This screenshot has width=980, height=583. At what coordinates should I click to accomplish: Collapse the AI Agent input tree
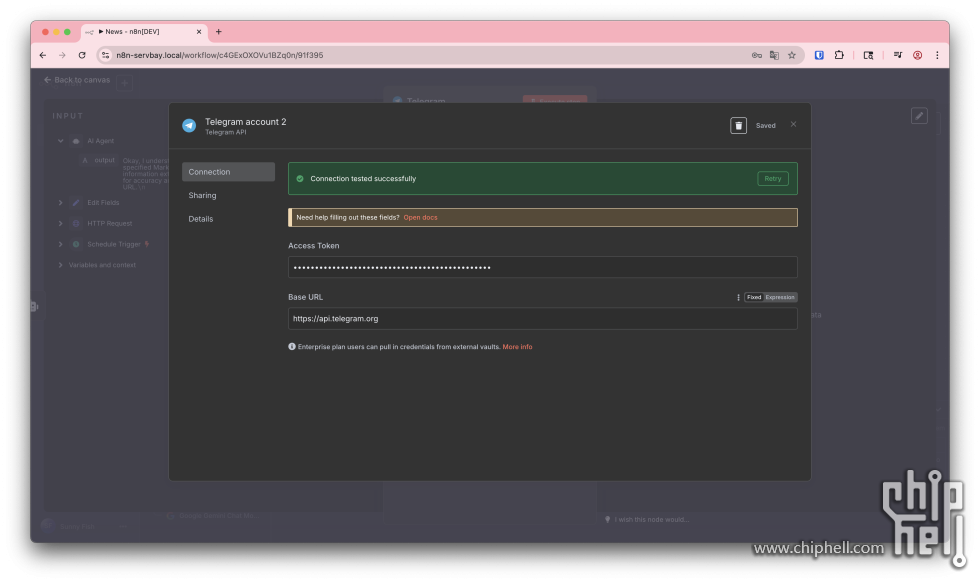(61, 141)
